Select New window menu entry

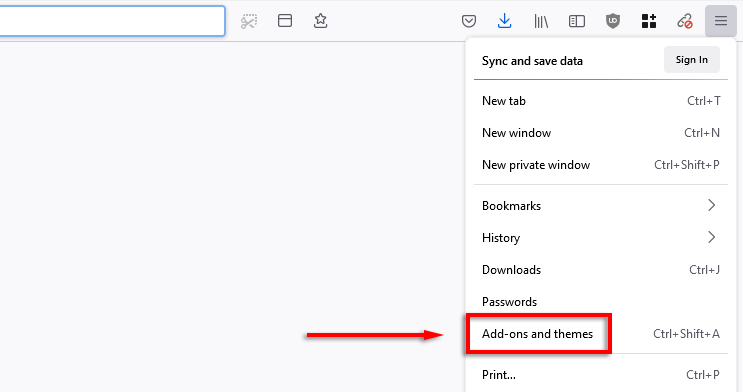pyautogui.click(x=601, y=133)
